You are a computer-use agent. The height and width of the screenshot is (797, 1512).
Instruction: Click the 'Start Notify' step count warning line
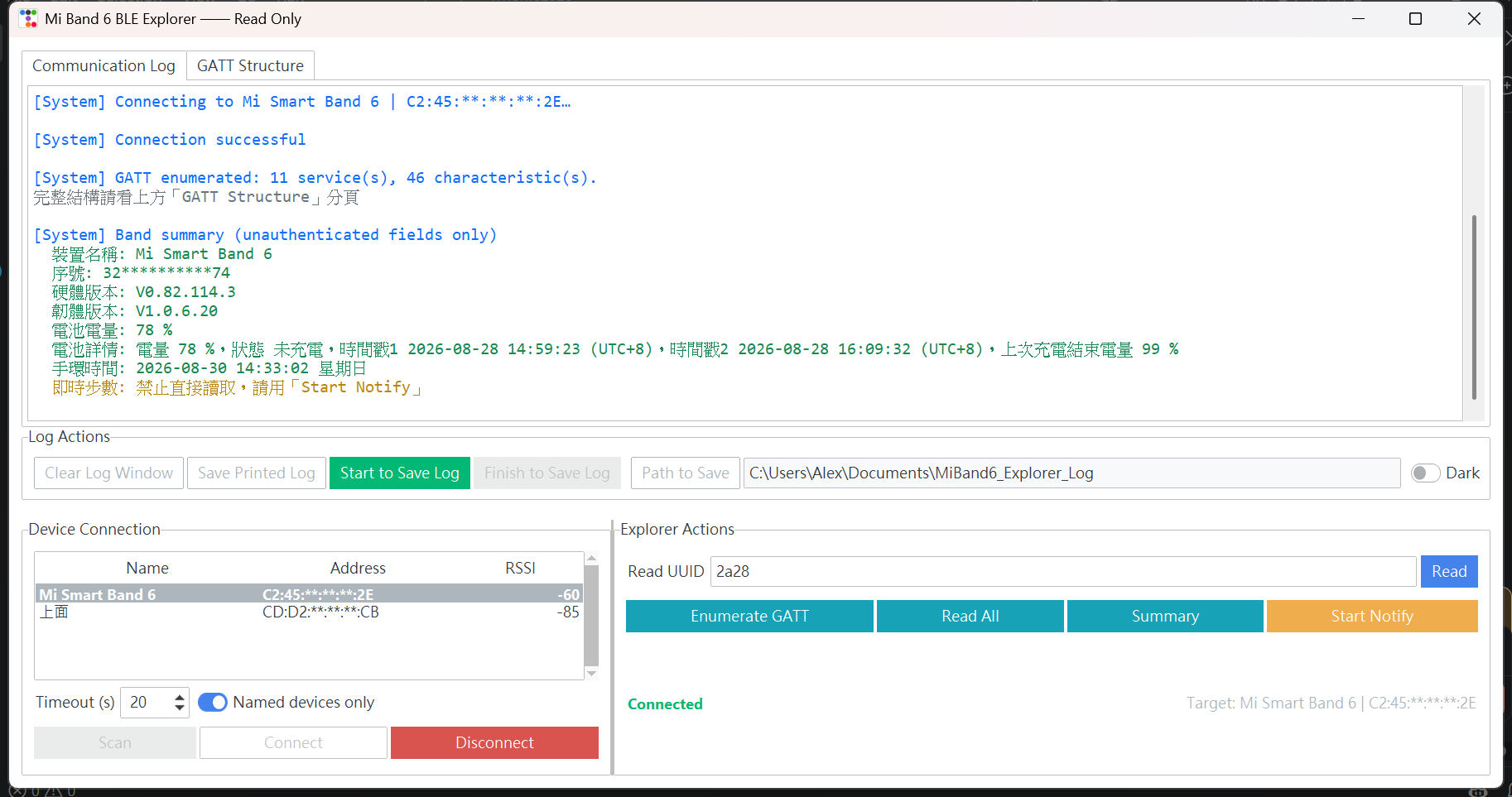[238, 387]
